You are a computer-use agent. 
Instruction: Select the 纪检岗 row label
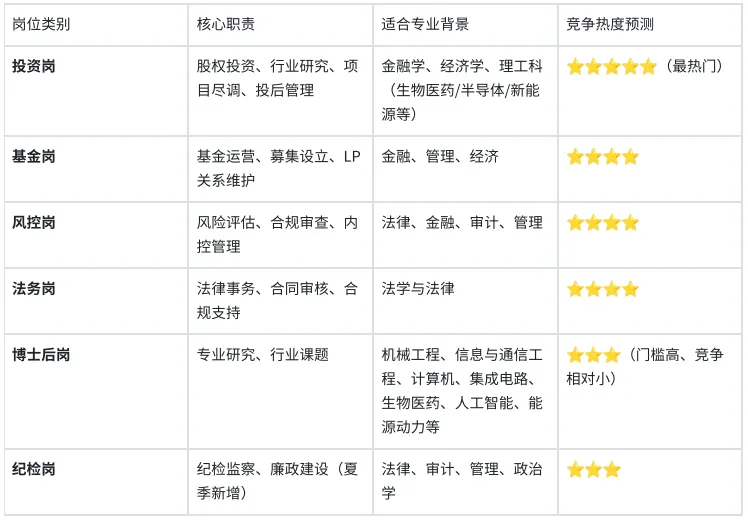coord(33,469)
